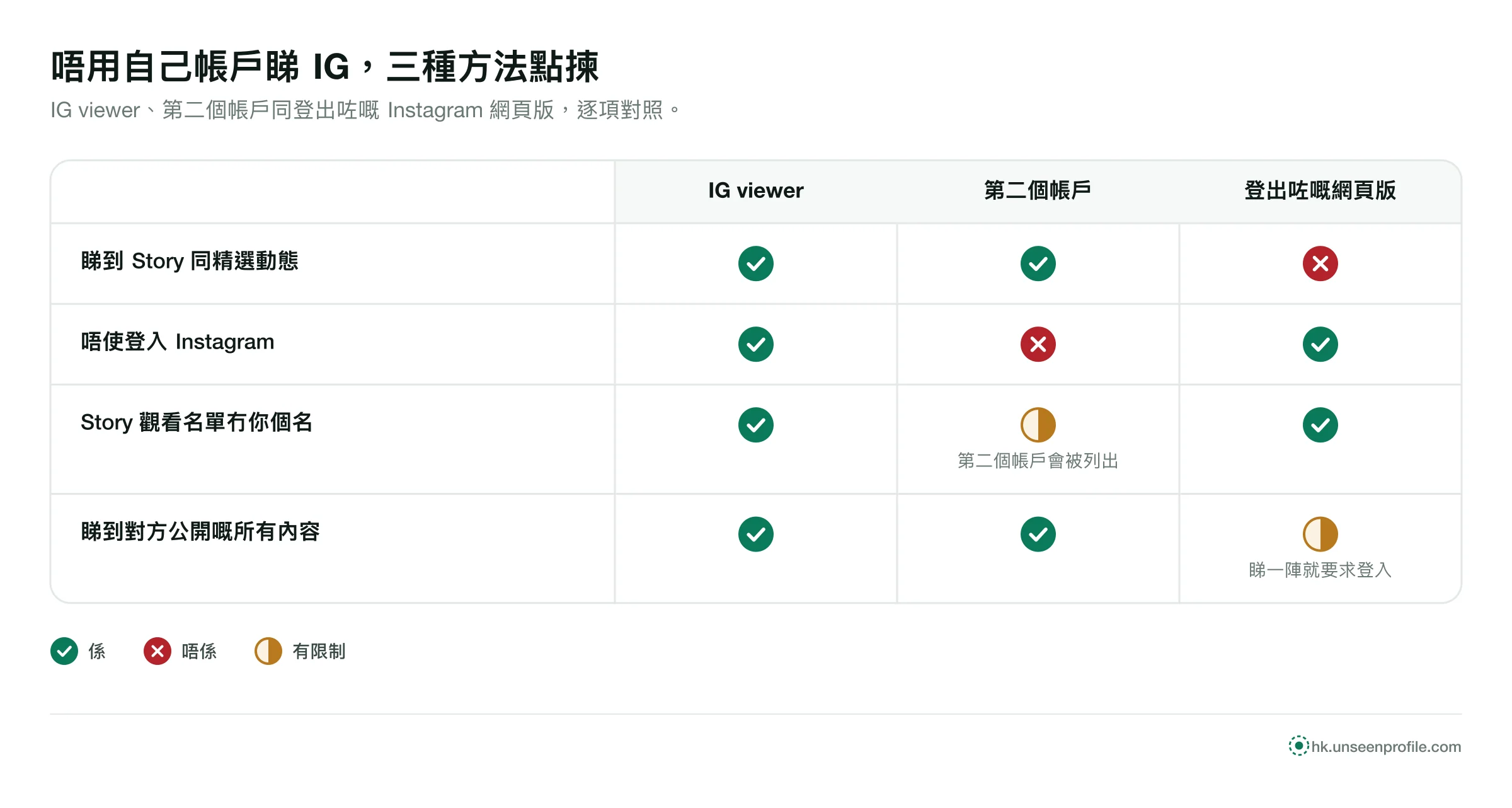Click the subtitle starting with IG viewer、第二個帳戶

click(x=365, y=110)
